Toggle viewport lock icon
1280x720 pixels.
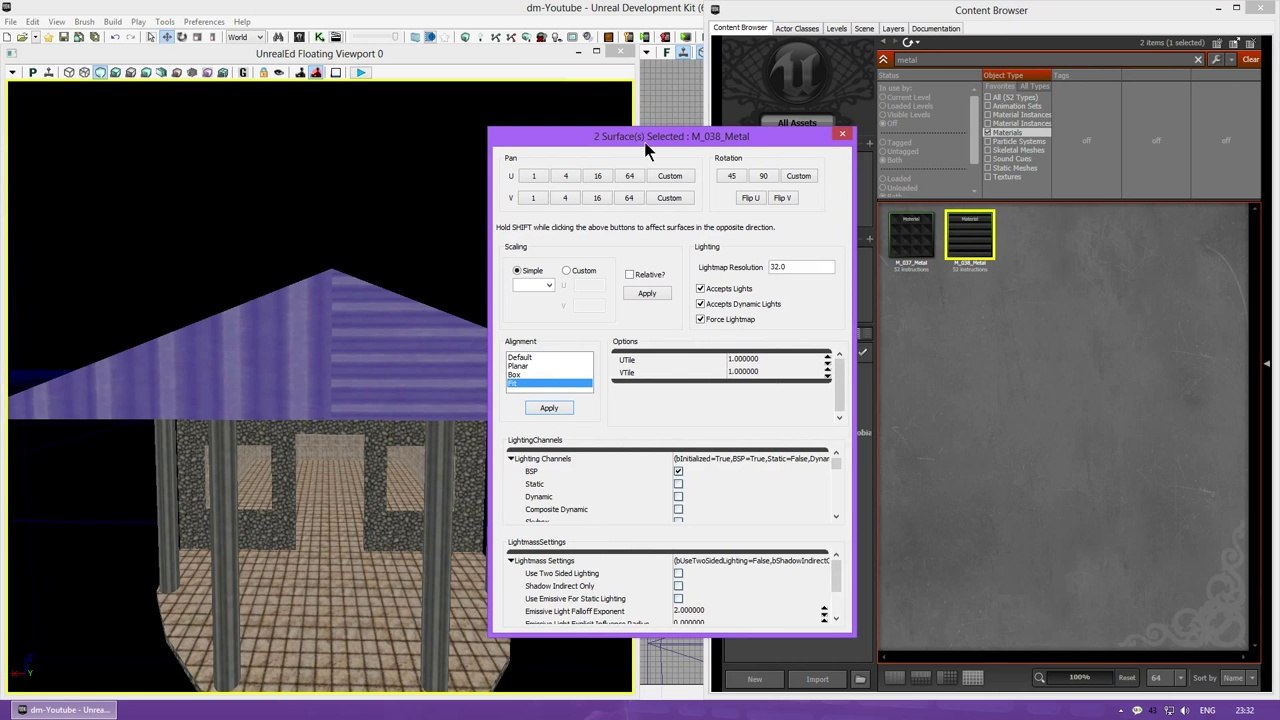pyautogui.click(x=263, y=72)
